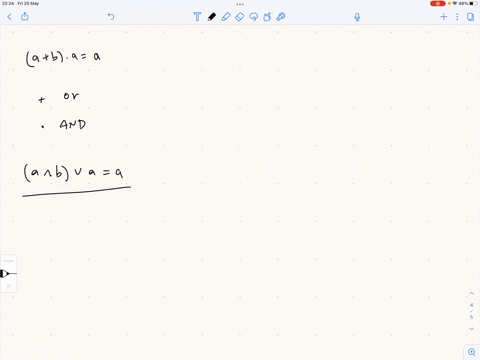
Task: Tap the handwritten word or
Action: (x=71, y=96)
